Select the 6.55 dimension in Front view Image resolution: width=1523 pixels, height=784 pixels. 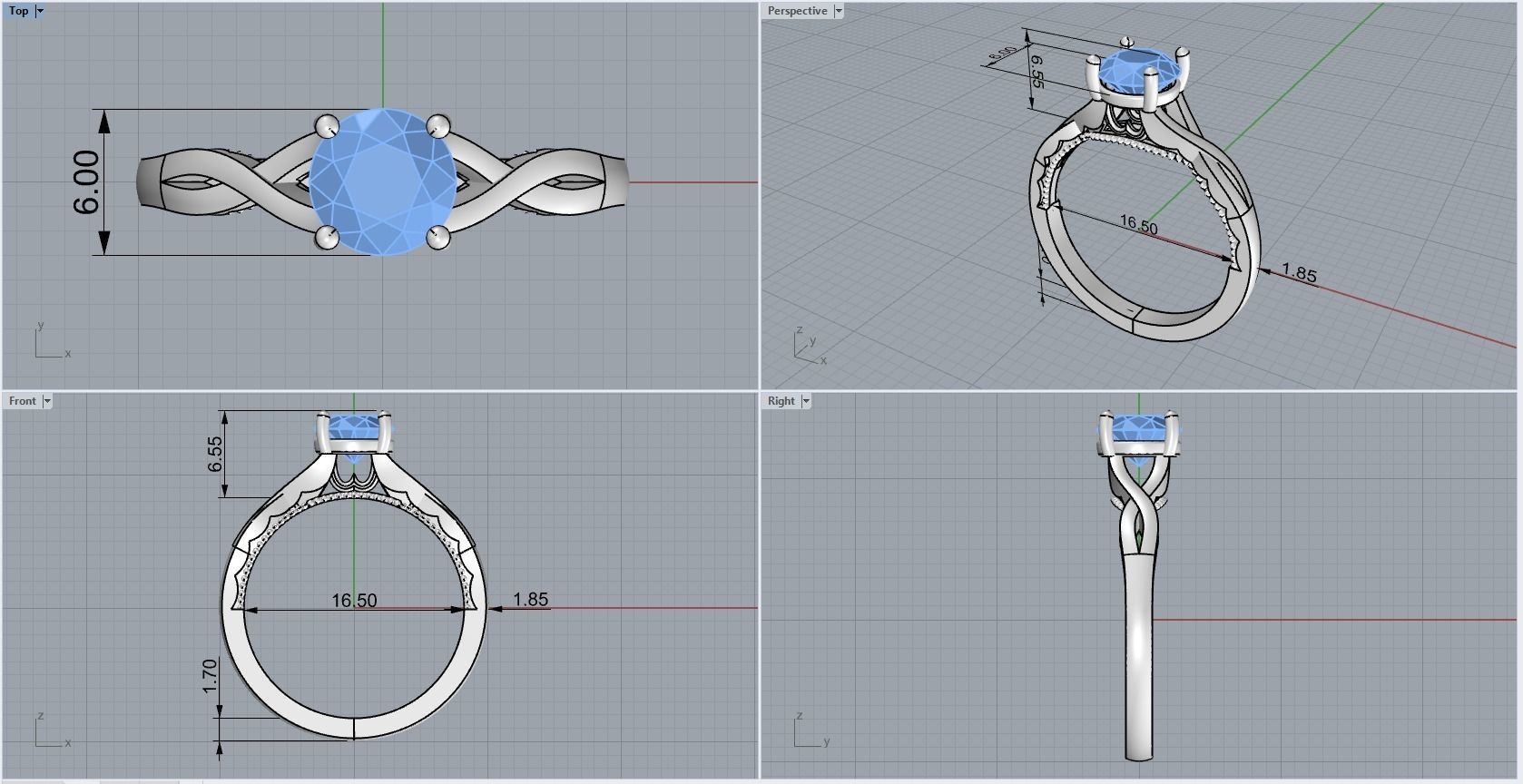click(x=215, y=454)
